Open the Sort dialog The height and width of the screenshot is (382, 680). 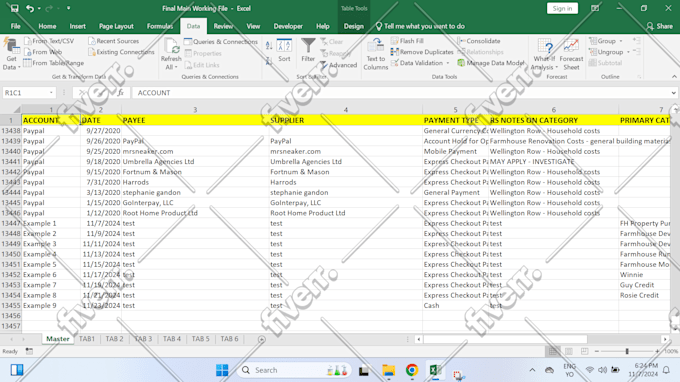pyautogui.click(x=284, y=51)
